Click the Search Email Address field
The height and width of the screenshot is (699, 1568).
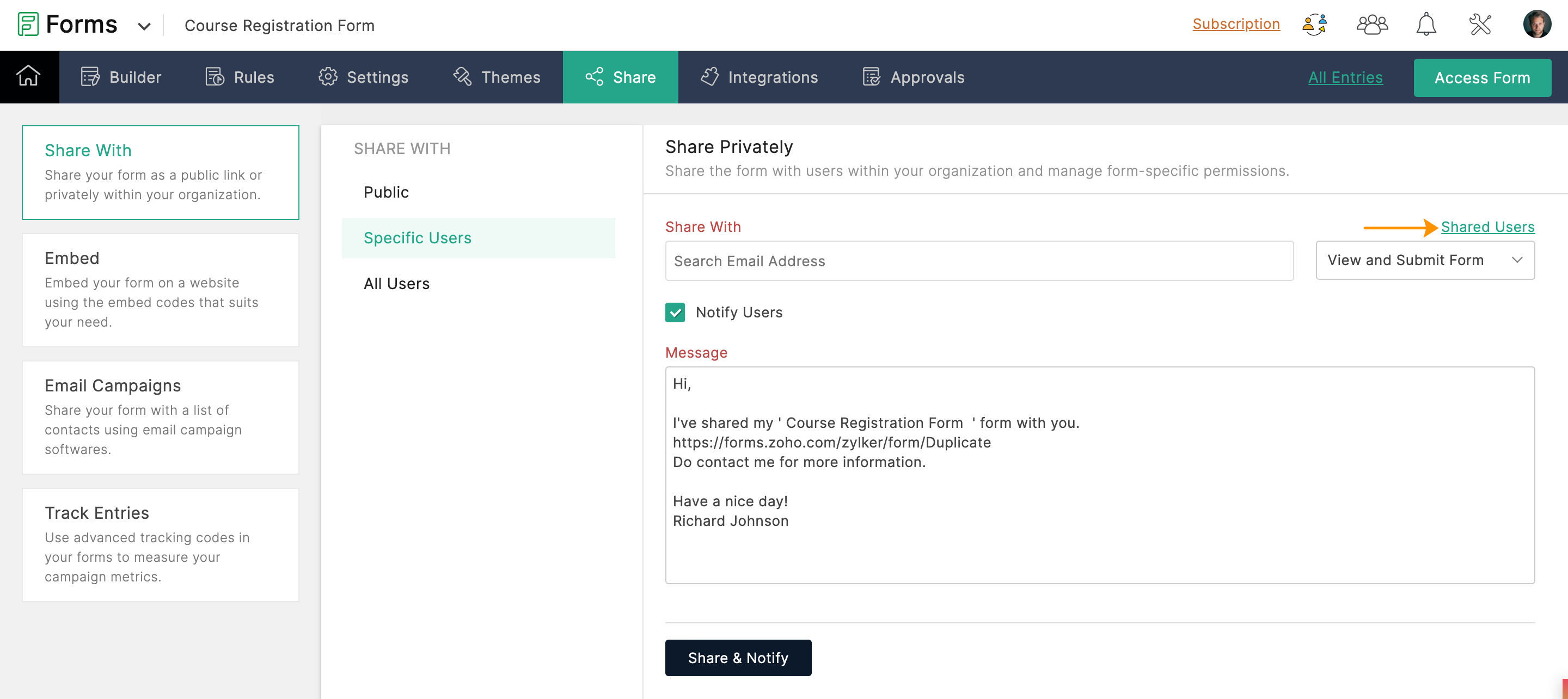(x=978, y=261)
